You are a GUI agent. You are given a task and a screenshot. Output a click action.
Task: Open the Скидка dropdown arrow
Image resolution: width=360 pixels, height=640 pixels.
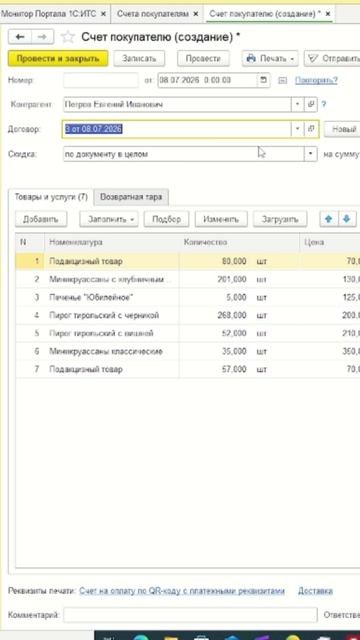tap(311, 154)
